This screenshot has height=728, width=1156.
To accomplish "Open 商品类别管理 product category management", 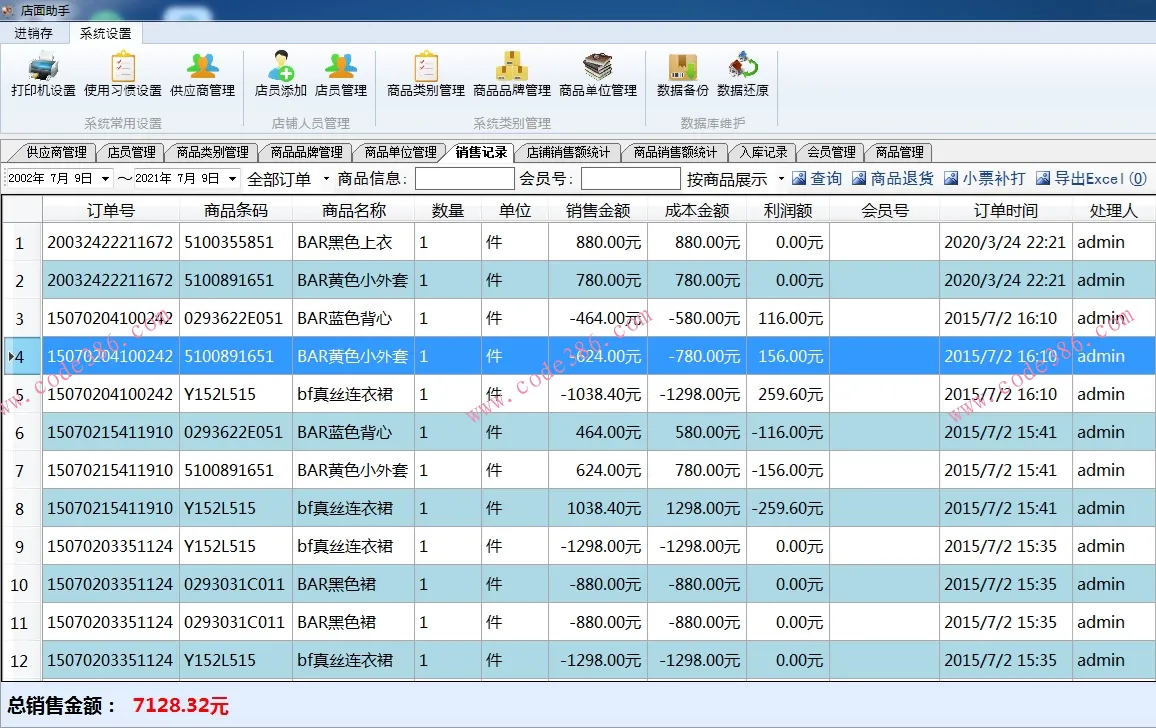I will coord(425,75).
